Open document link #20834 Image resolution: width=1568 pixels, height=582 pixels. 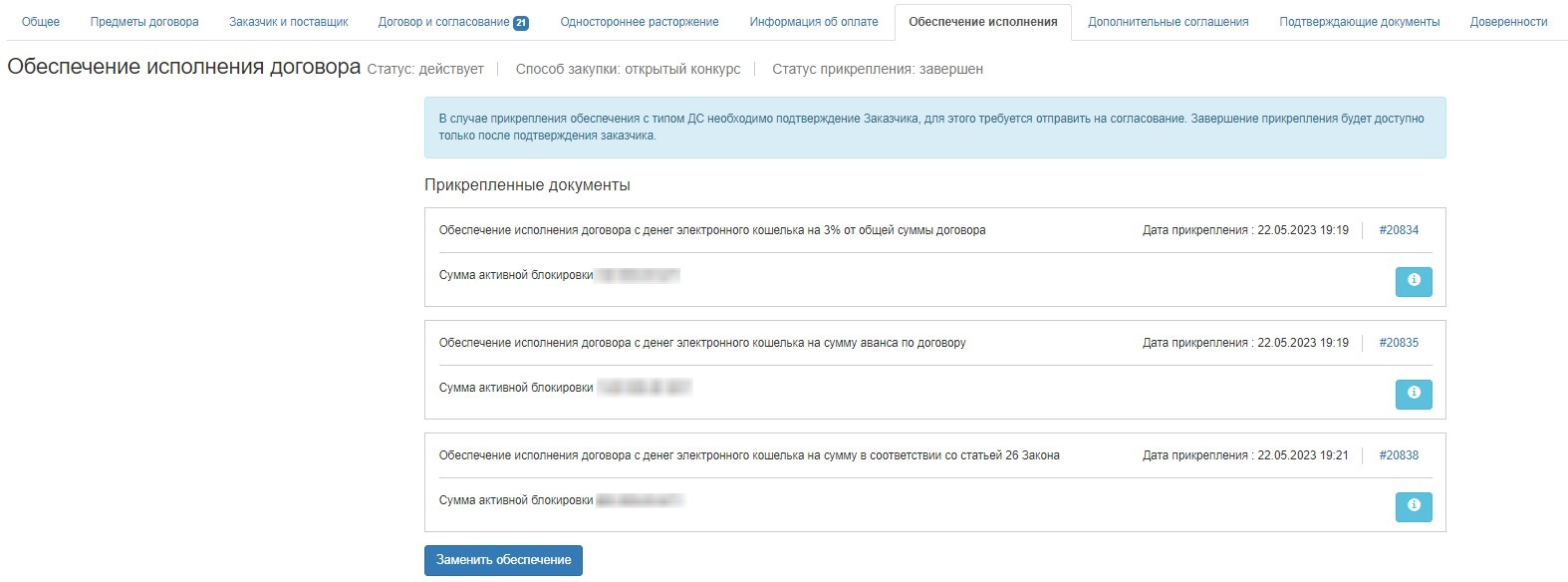[x=1399, y=230]
